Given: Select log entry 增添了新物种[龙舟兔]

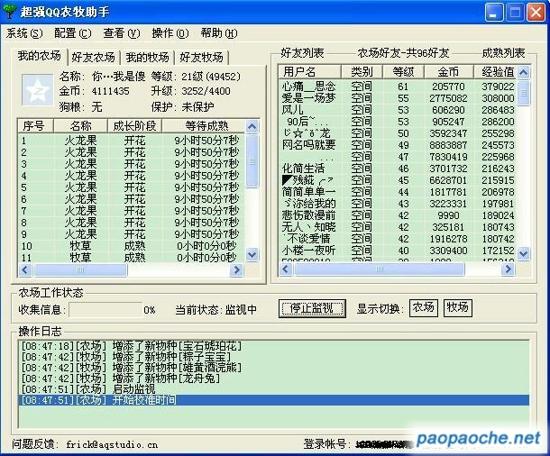Looking at the screenshot, I should pyautogui.click(x=274, y=378).
